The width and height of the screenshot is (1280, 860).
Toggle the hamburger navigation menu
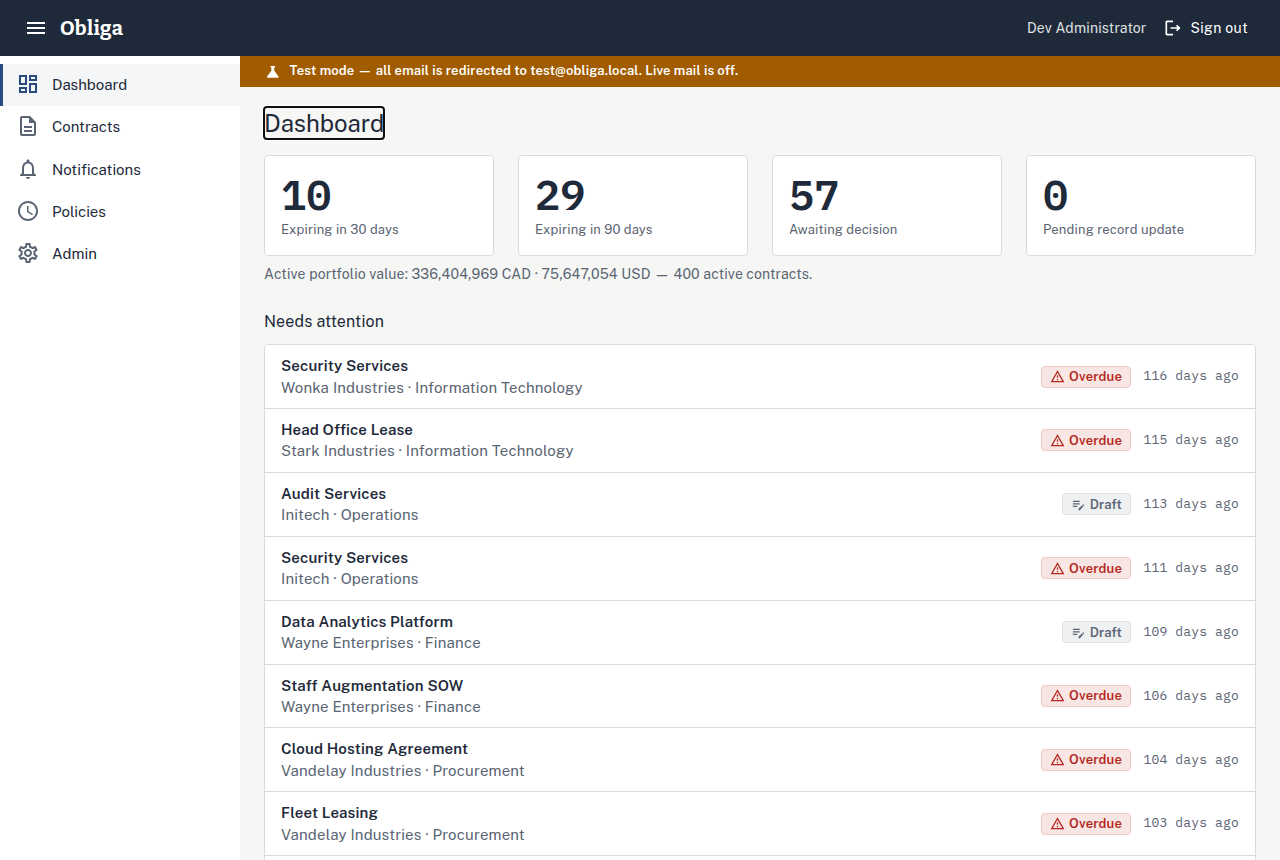(x=36, y=28)
